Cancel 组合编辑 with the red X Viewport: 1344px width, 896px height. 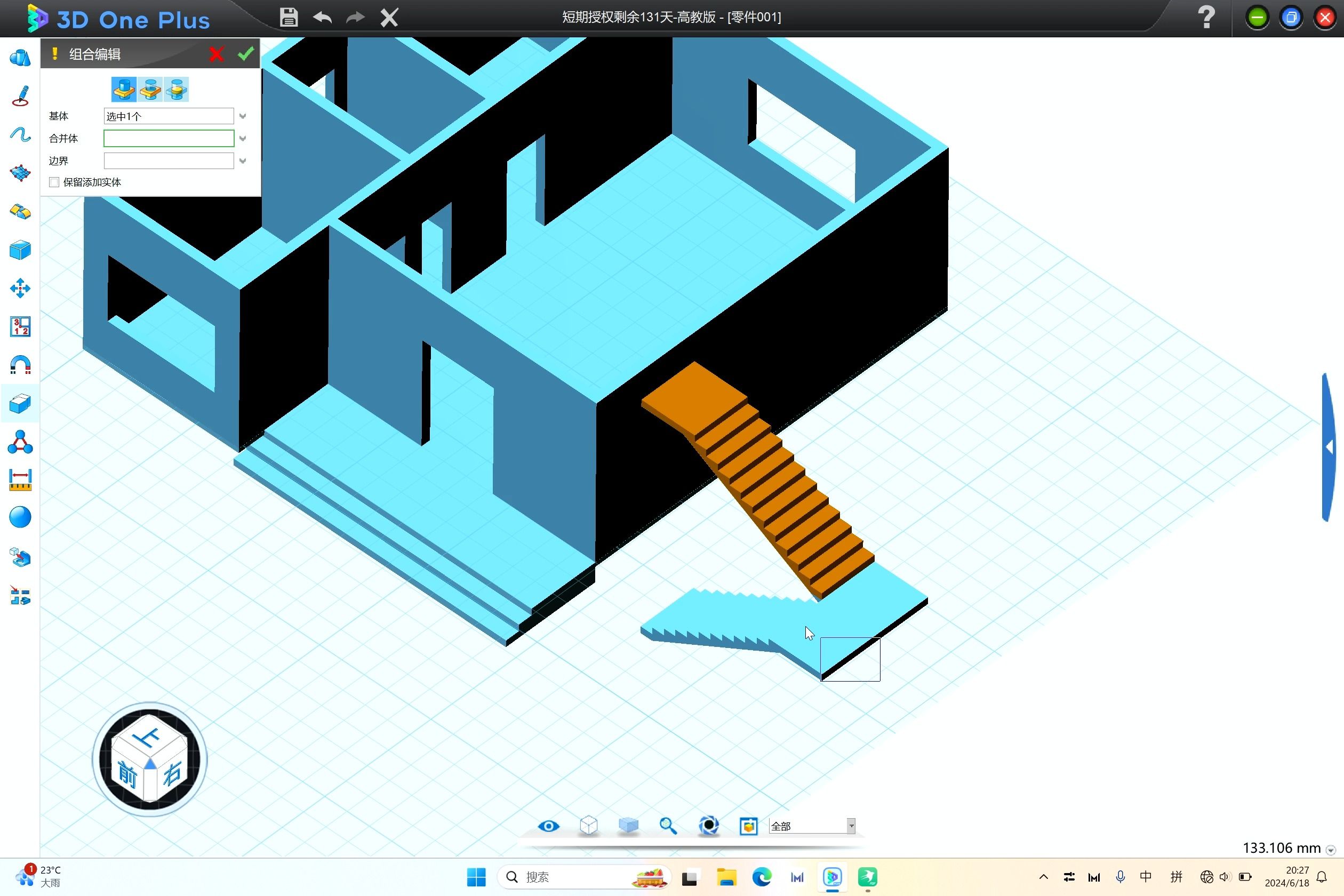[x=216, y=53]
